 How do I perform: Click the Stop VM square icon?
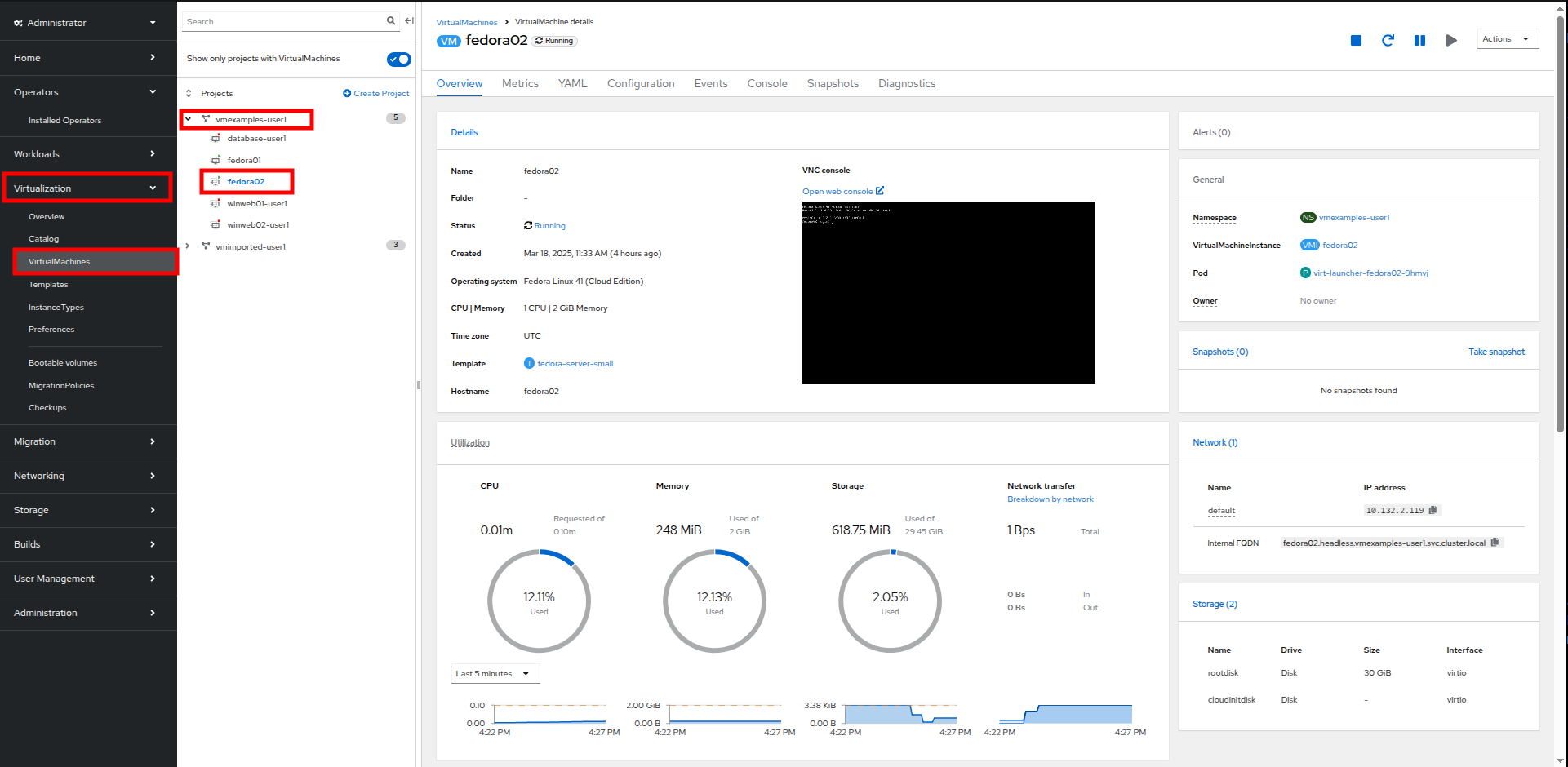pos(1356,40)
